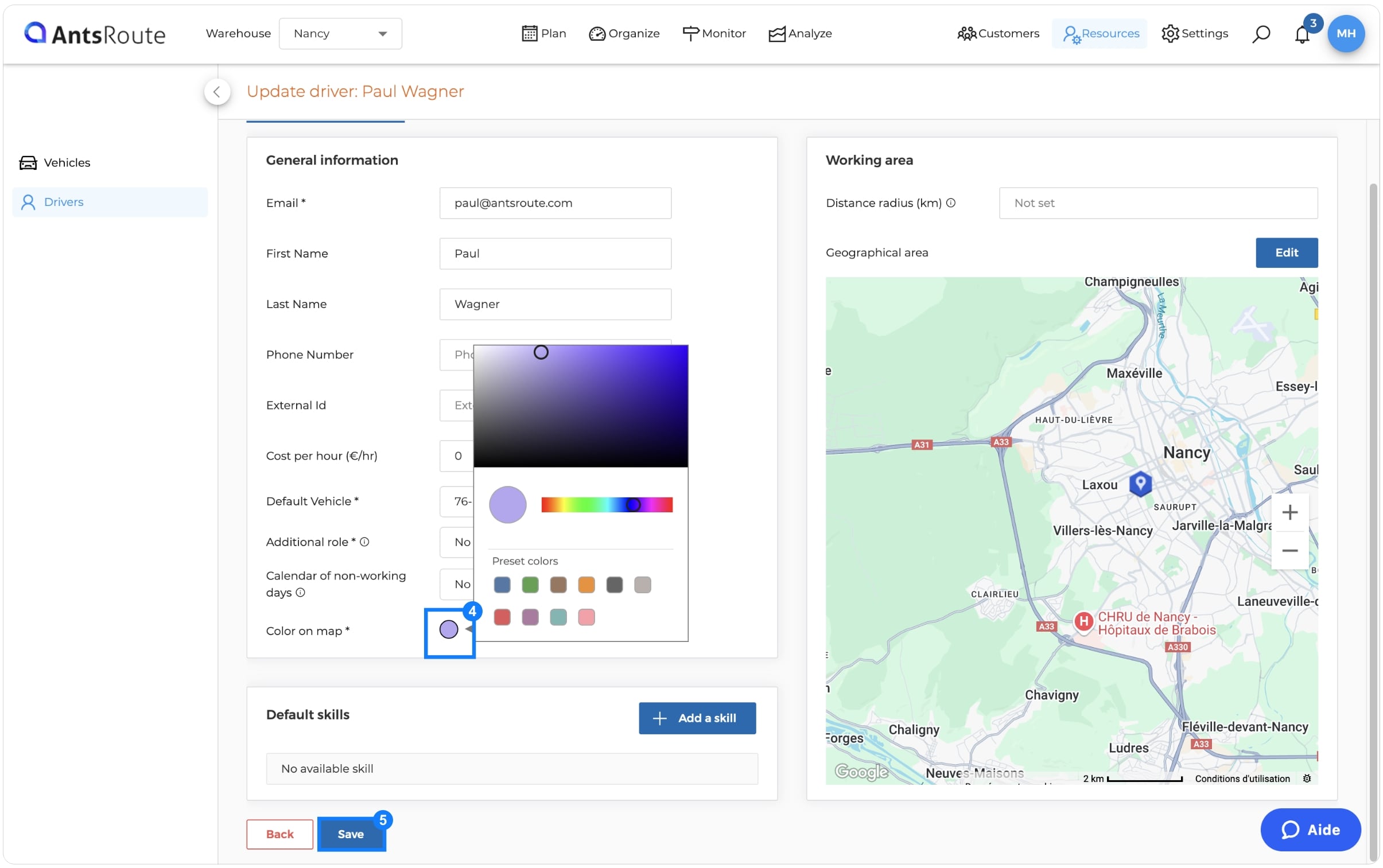Click the hue slider bar
The image size is (1383, 868).
click(606, 505)
